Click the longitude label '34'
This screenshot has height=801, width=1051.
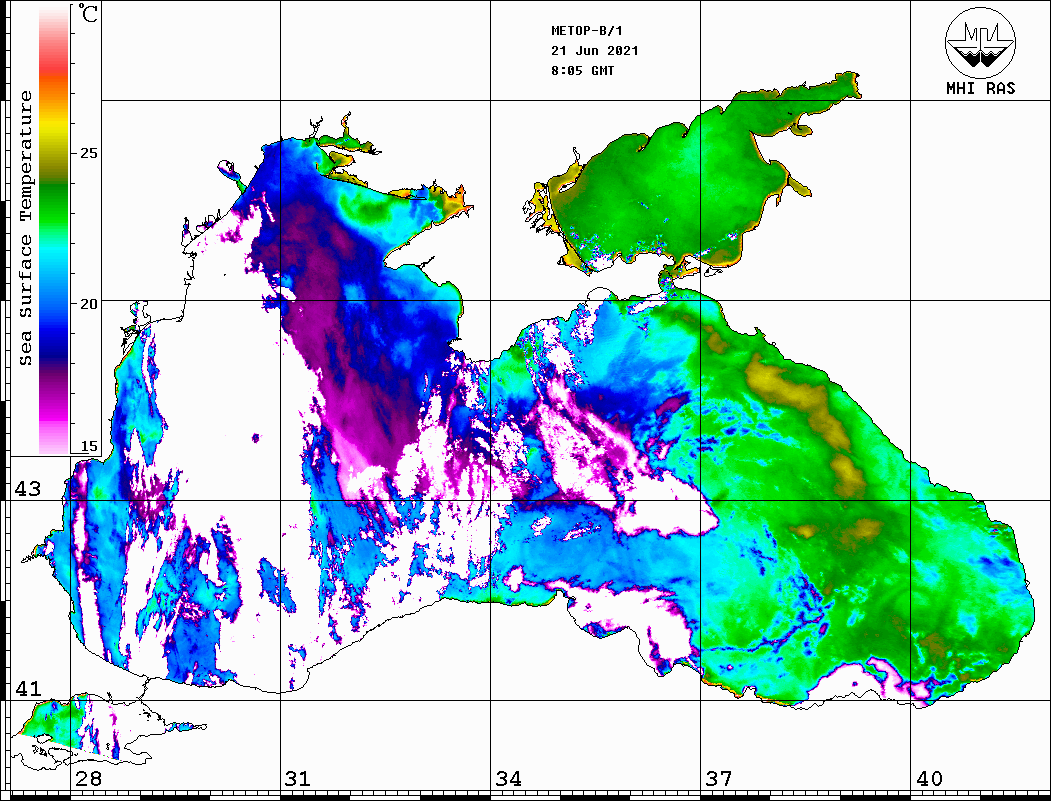click(509, 779)
